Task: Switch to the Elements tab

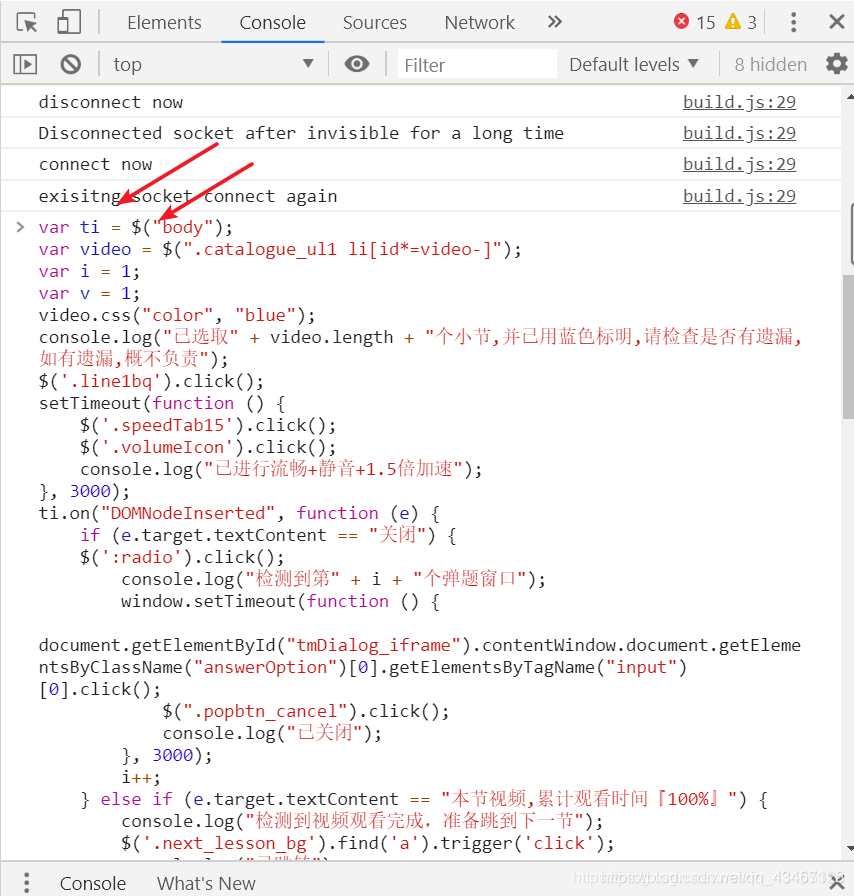Action: click(x=164, y=22)
